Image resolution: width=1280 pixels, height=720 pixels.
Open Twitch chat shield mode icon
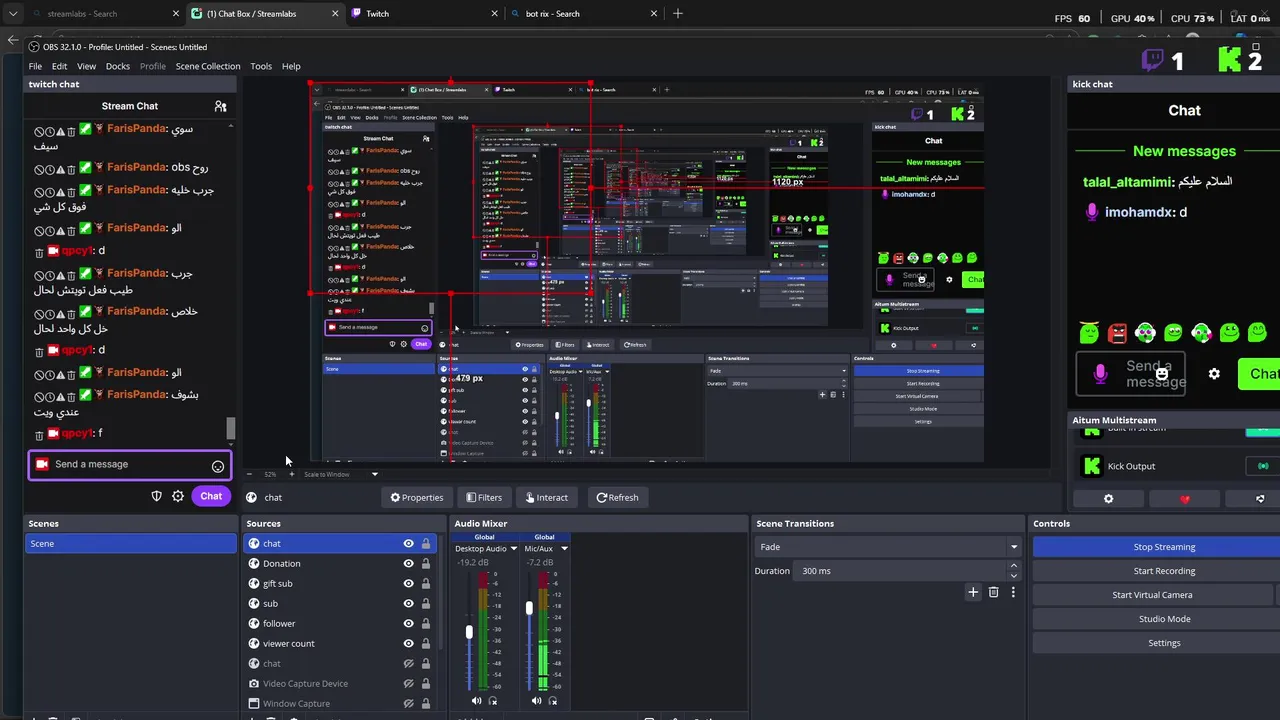coord(156,496)
